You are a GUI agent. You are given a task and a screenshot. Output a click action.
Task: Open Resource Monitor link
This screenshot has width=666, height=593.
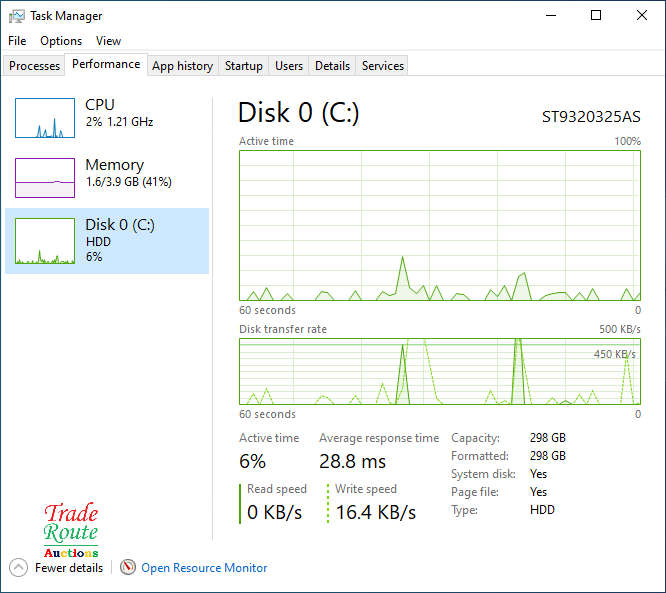pos(204,567)
